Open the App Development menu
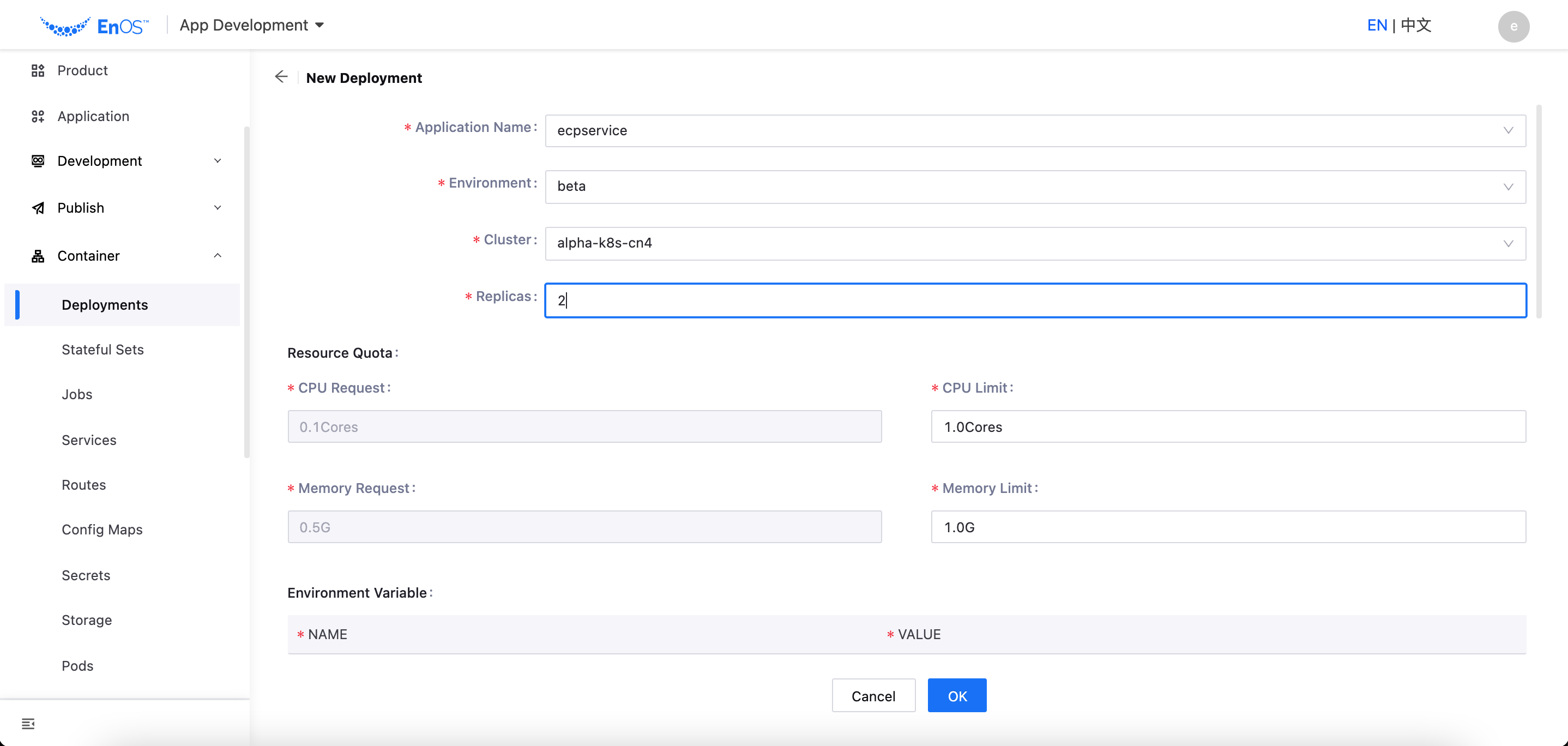Viewport: 1568px width, 746px height. coord(252,25)
